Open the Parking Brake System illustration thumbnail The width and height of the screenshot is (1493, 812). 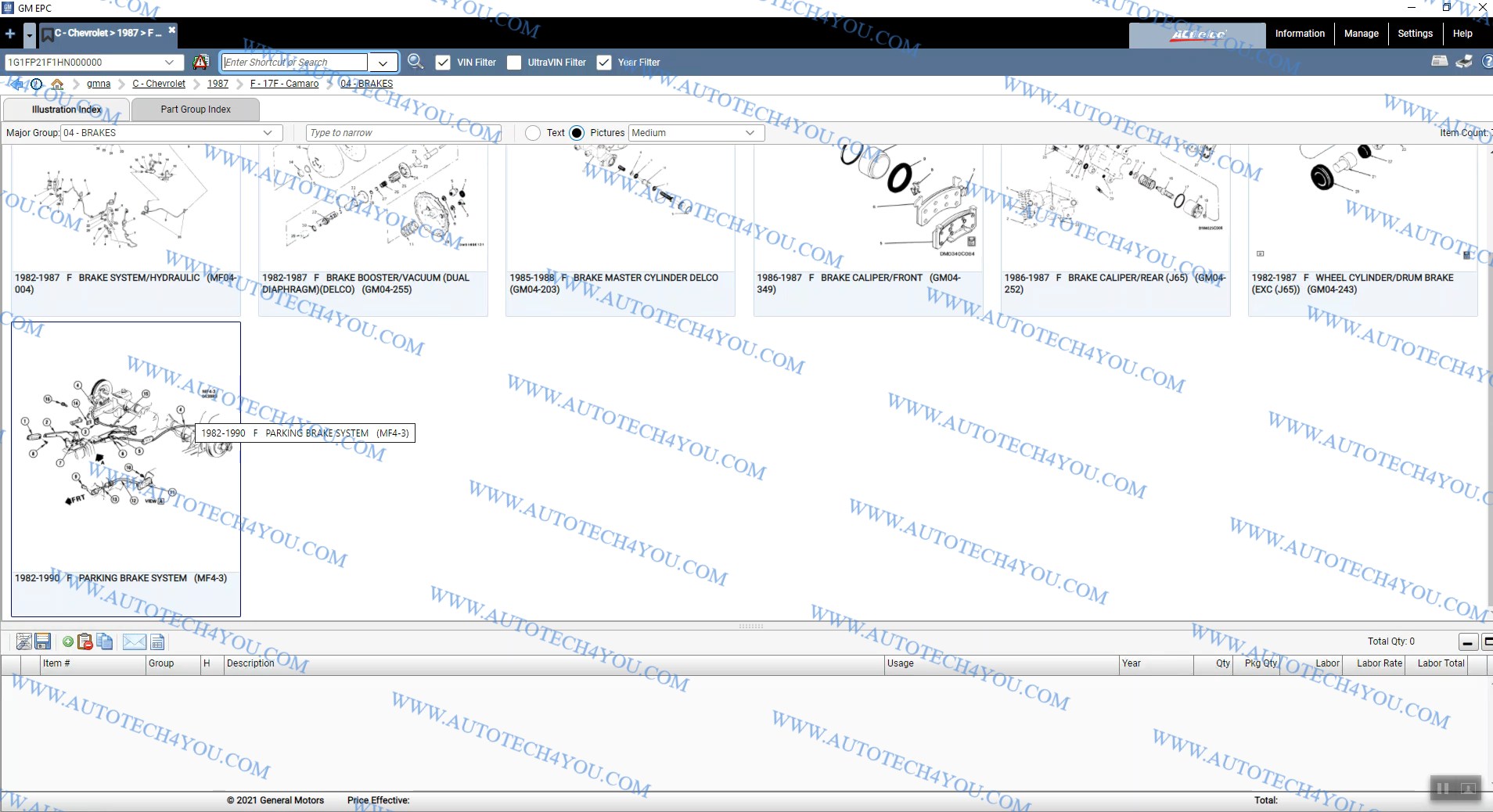(x=125, y=446)
